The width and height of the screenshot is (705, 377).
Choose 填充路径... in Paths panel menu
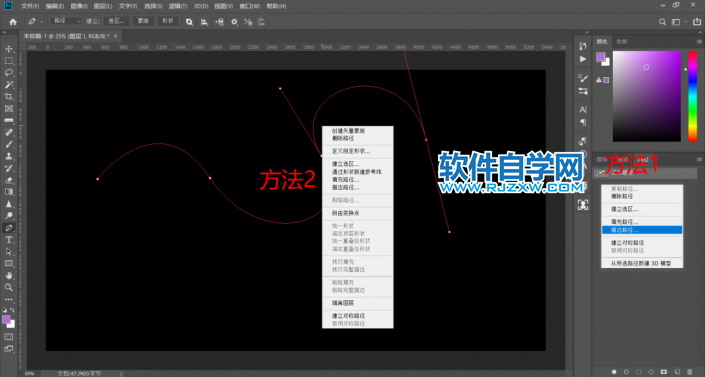coord(642,221)
